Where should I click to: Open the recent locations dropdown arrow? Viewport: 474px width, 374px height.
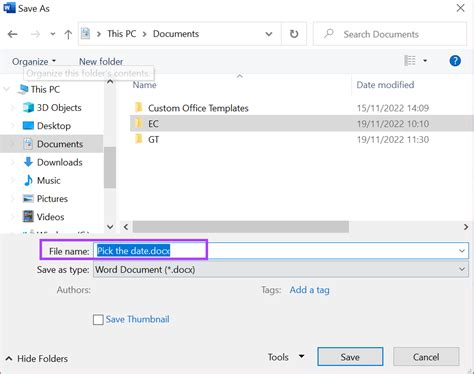[53, 34]
